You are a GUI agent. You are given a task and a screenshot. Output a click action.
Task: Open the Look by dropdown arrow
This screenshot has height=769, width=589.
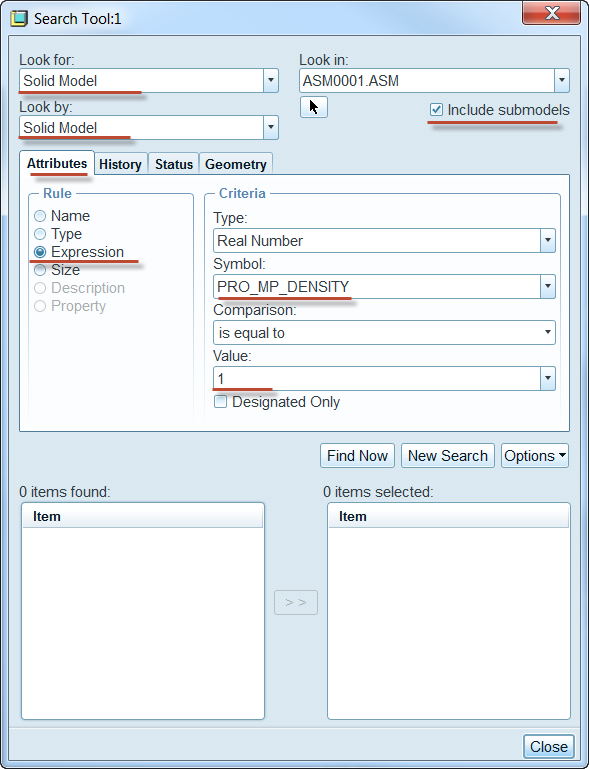pyautogui.click(x=271, y=128)
